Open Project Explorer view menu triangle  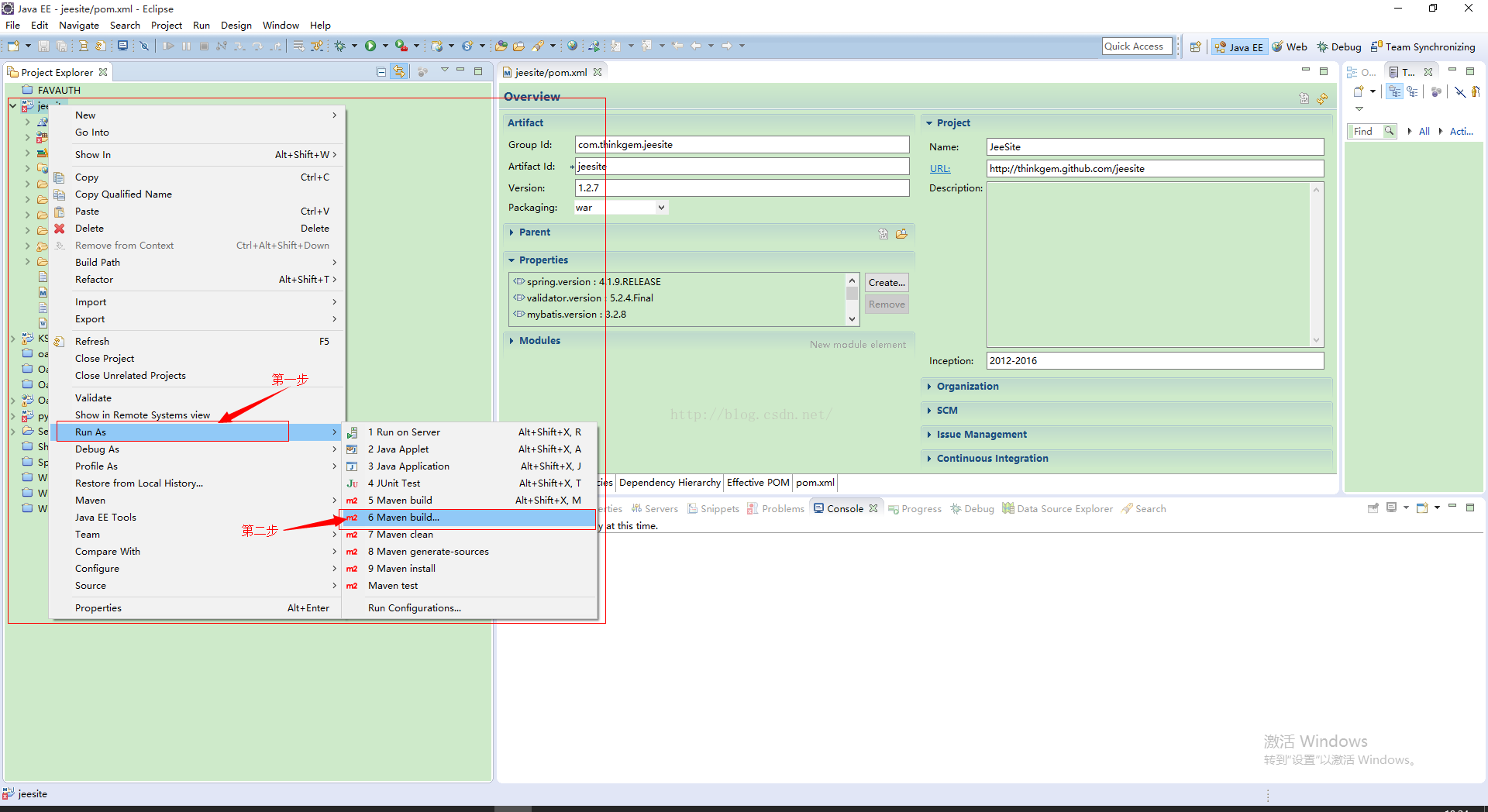click(x=445, y=71)
